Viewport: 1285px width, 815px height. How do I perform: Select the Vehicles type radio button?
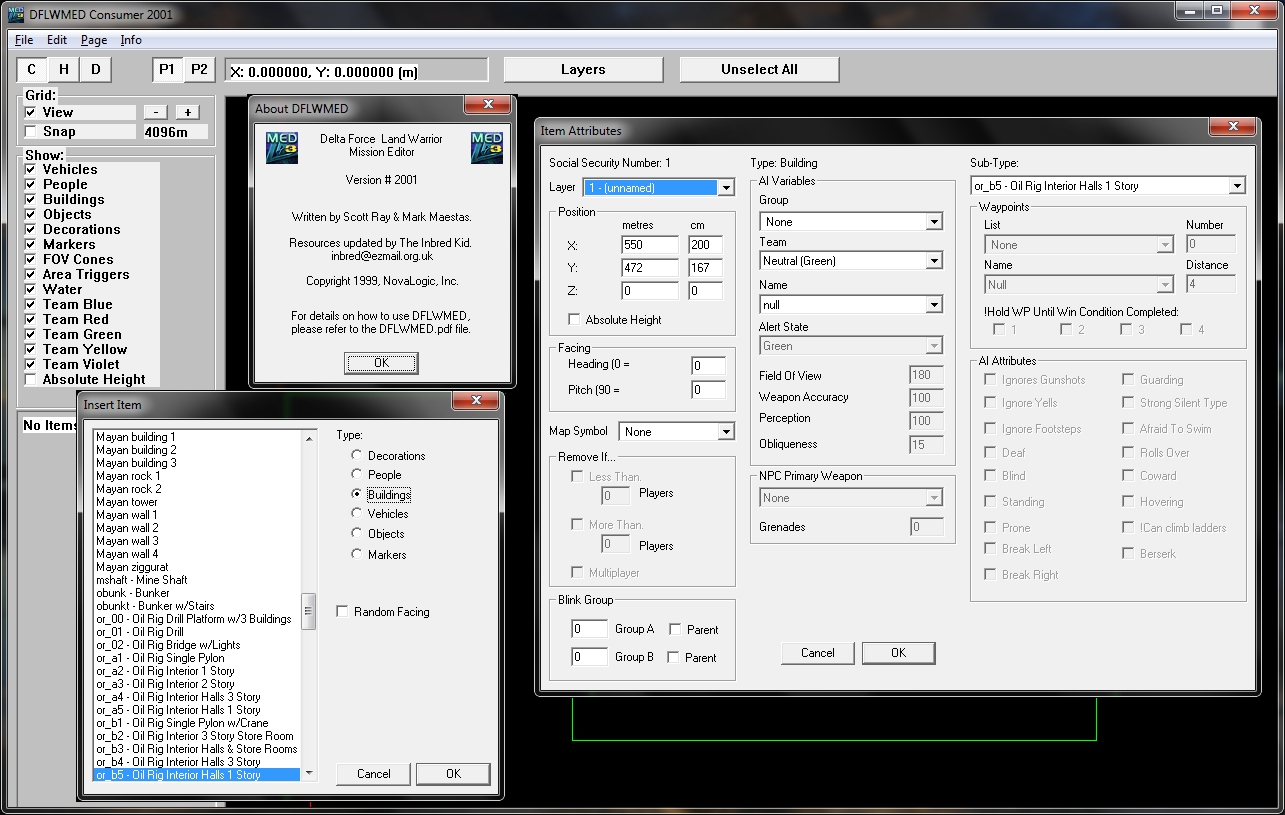[357, 514]
